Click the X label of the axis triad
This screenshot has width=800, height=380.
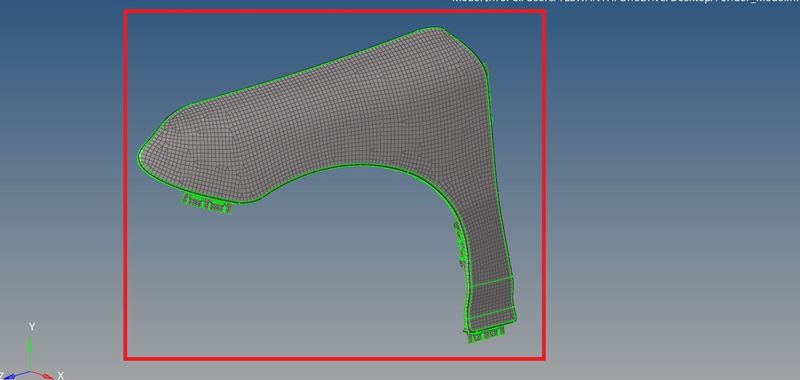[60, 375]
